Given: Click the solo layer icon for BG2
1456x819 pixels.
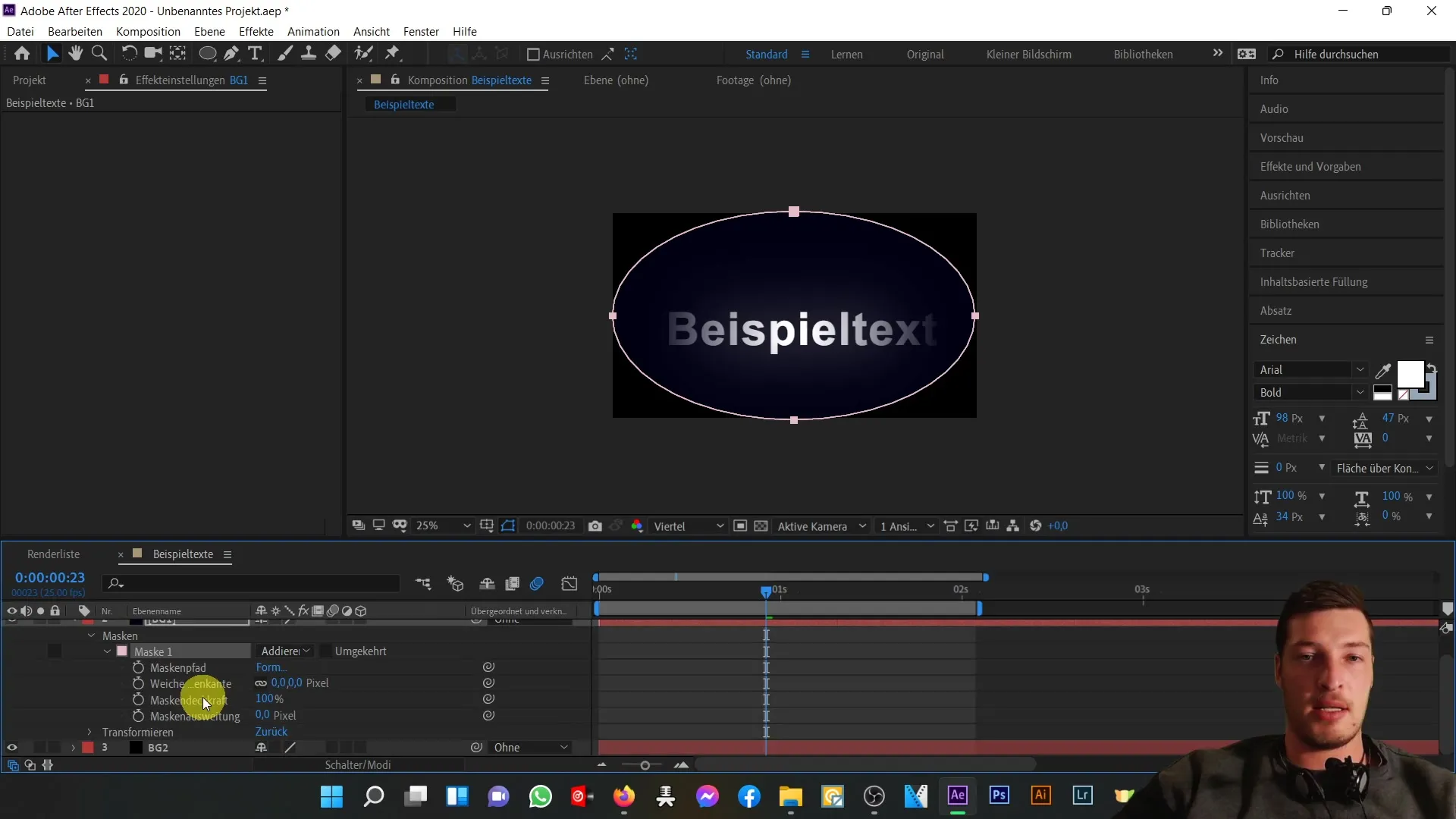Looking at the screenshot, I should click(x=40, y=748).
